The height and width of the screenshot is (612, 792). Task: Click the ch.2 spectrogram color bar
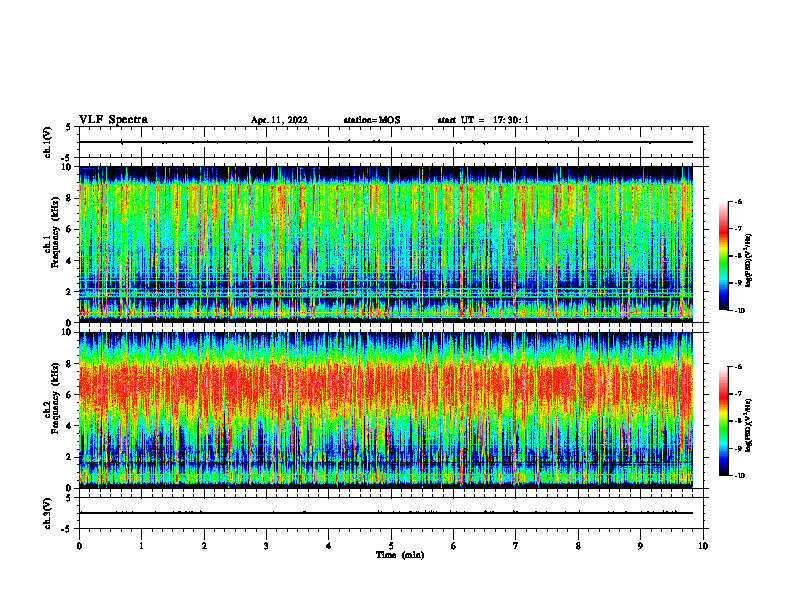pos(723,421)
